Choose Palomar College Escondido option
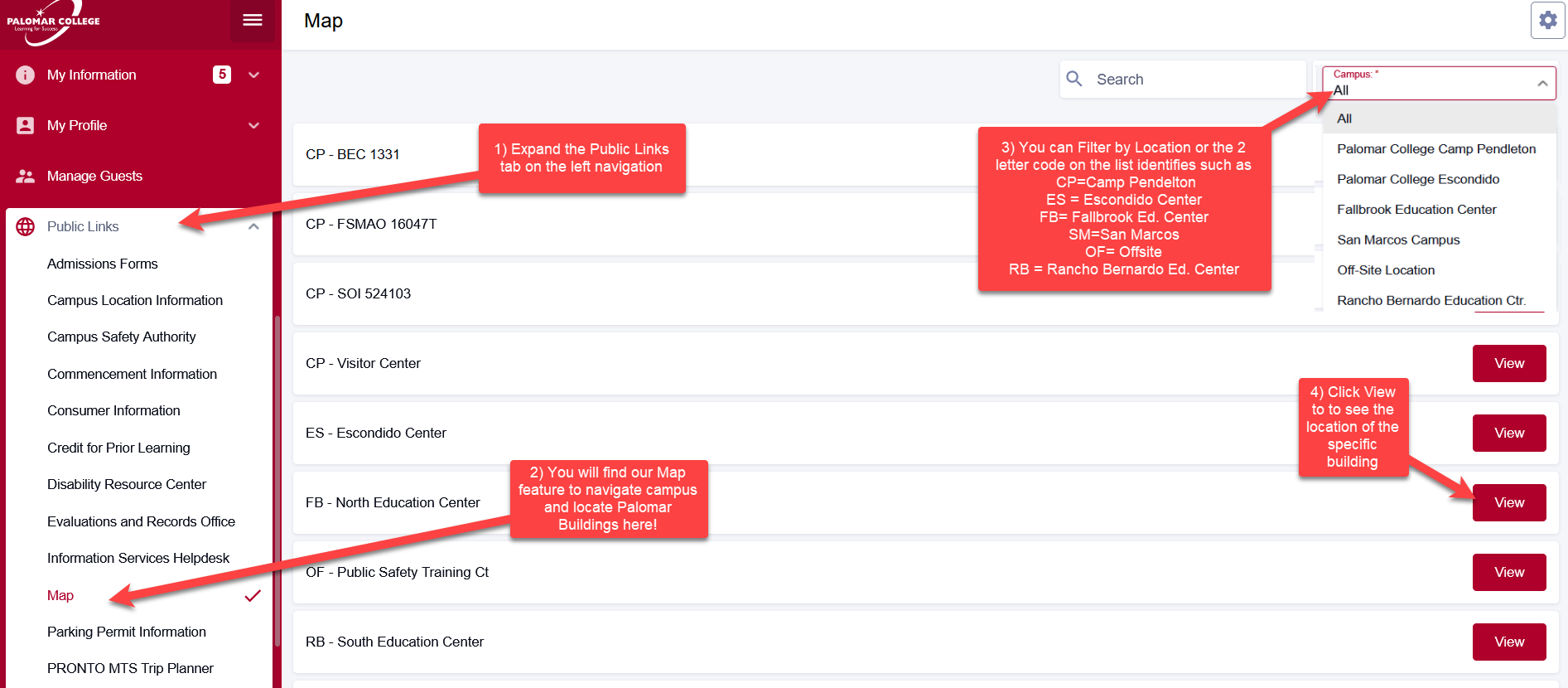Image resolution: width=1568 pixels, height=688 pixels. pyautogui.click(x=1440, y=179)
